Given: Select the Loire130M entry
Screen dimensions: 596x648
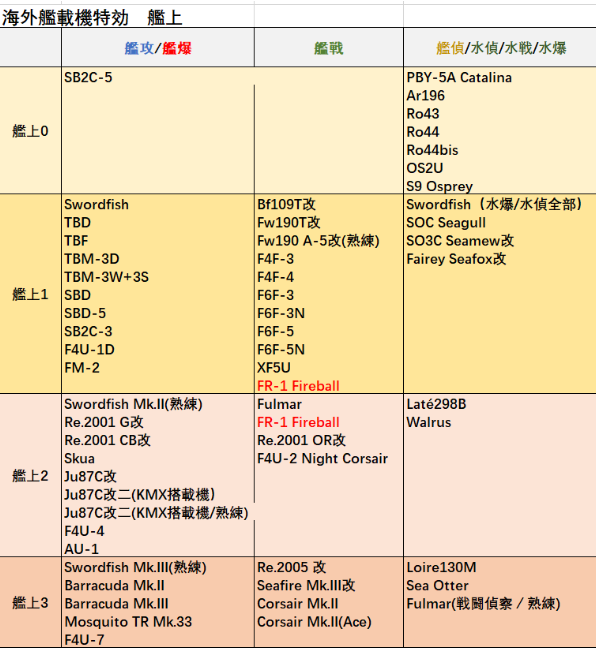Looking at the screenshot, I should (441, 567).
